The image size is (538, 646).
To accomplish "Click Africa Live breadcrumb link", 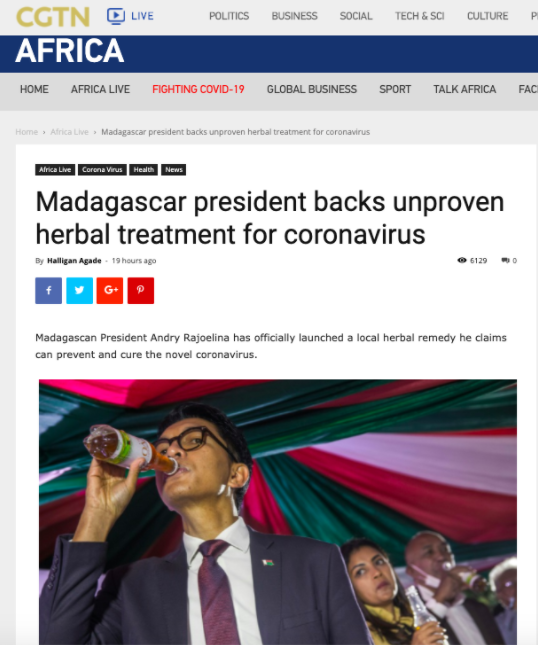I will (x=69, y=132).
